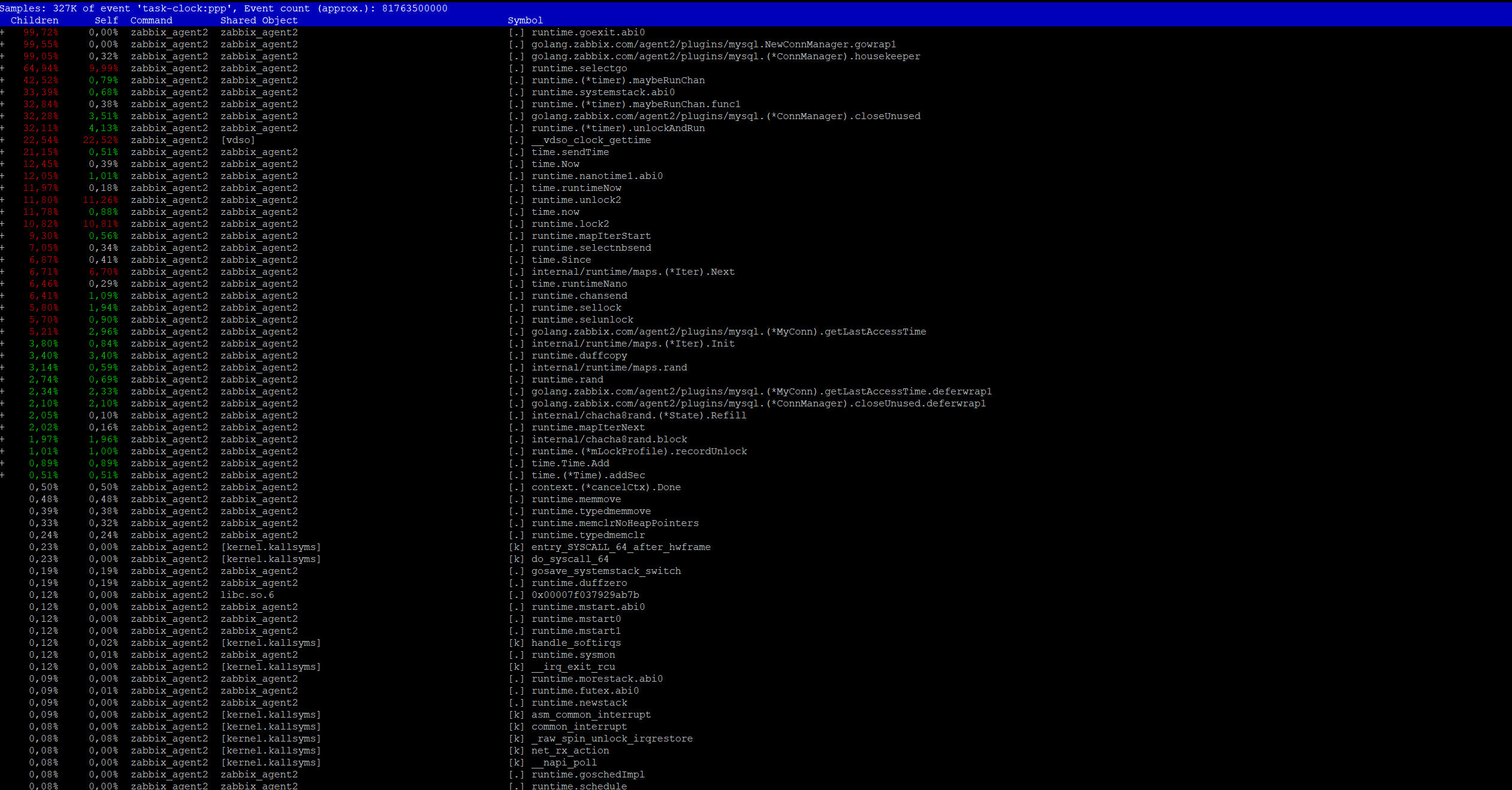Viewport: 1512px width, 790px height.
Task: Click the Self column header
Action: tap(106, 20)
